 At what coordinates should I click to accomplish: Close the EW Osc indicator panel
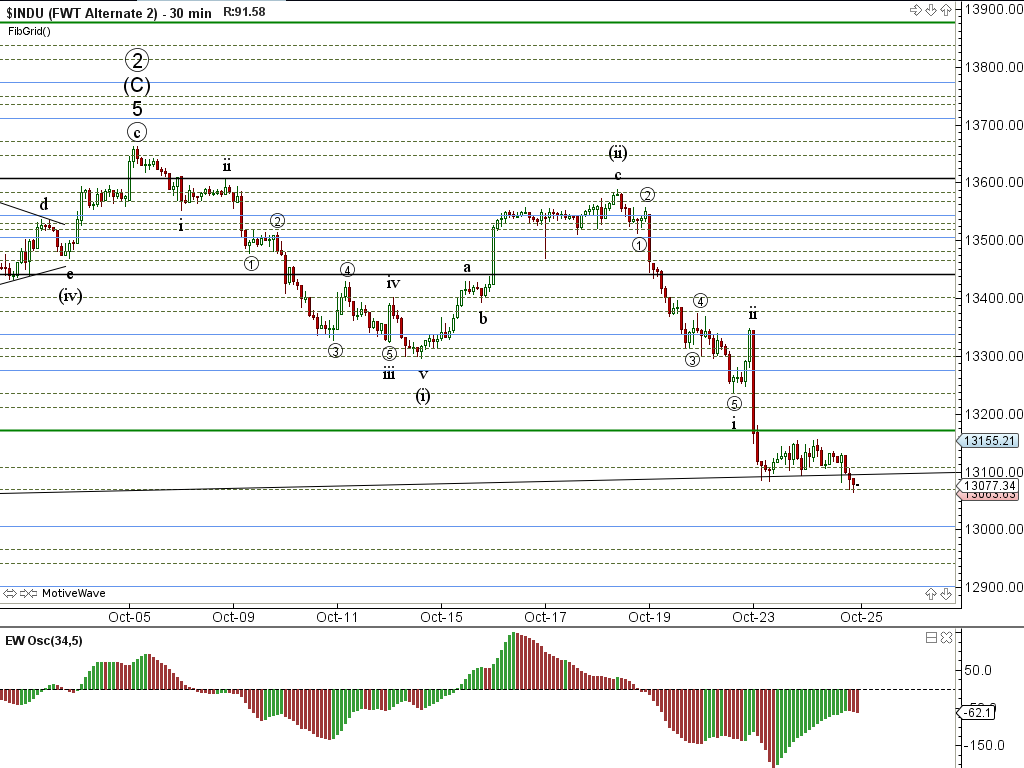[x=945, y=638]
